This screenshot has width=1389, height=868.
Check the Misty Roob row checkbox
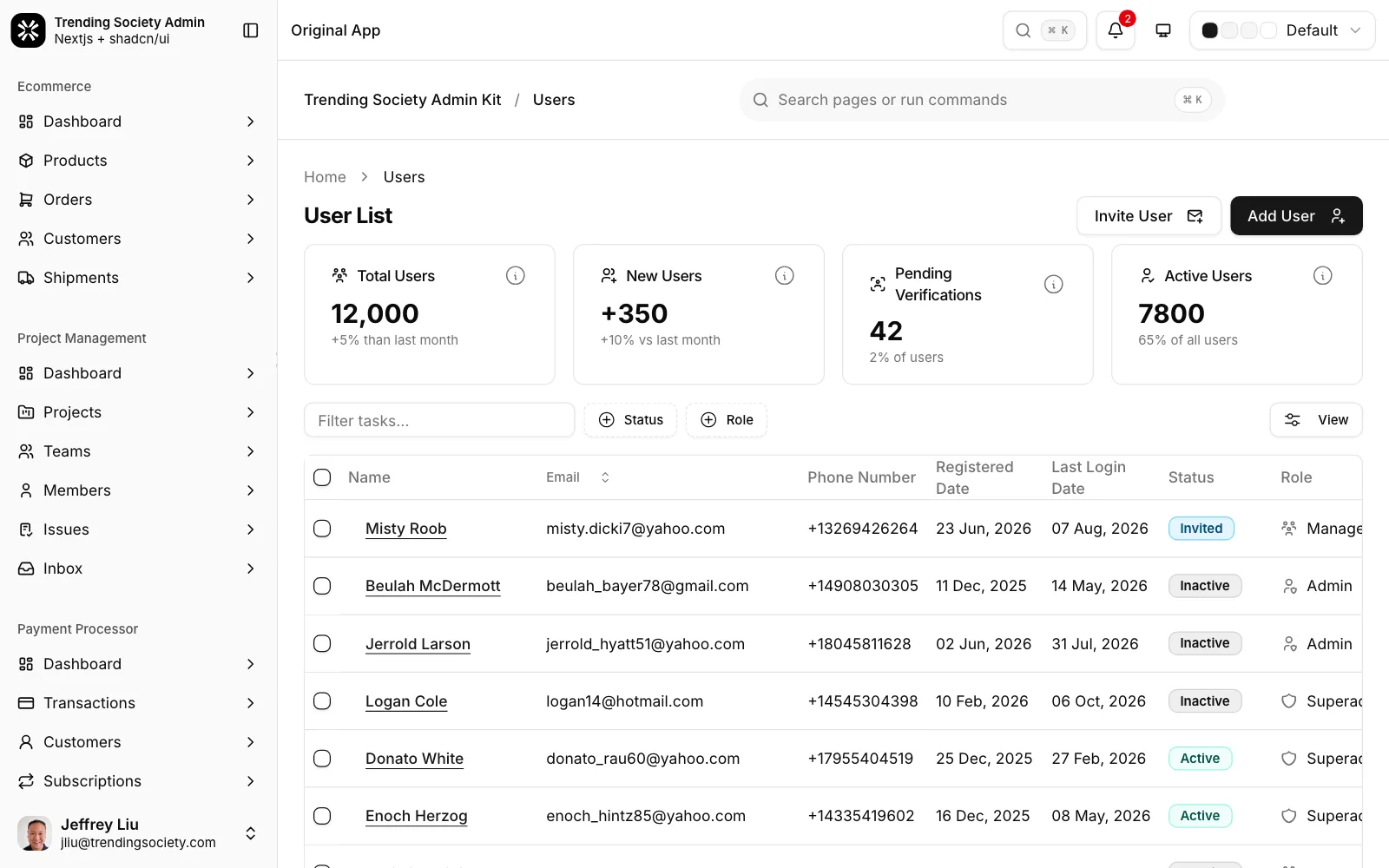click(322, 529)
